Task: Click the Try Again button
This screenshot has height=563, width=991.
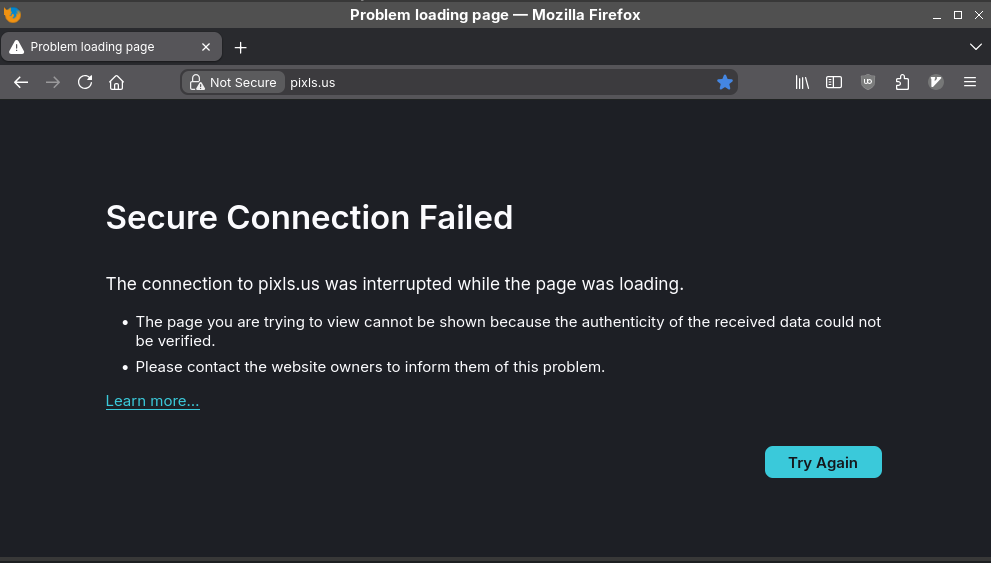Action: pyautogui.click(x=823, y=462)
